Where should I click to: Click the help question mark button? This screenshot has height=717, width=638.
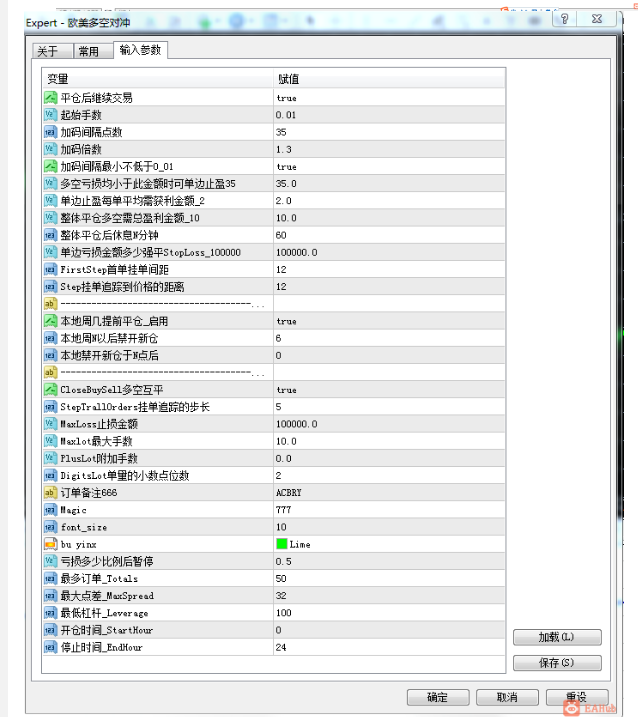point(564,19)
